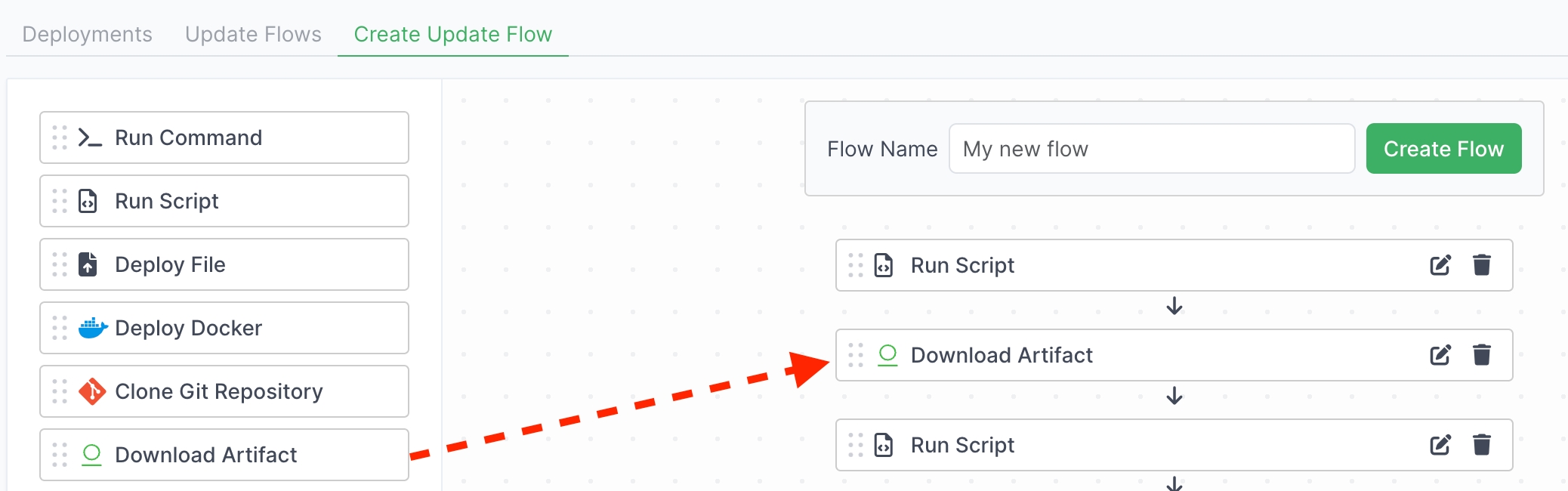This screenshot has height=491, width=1568.
Task: Select the Create Update Flow tab
Action: point(452,34)
